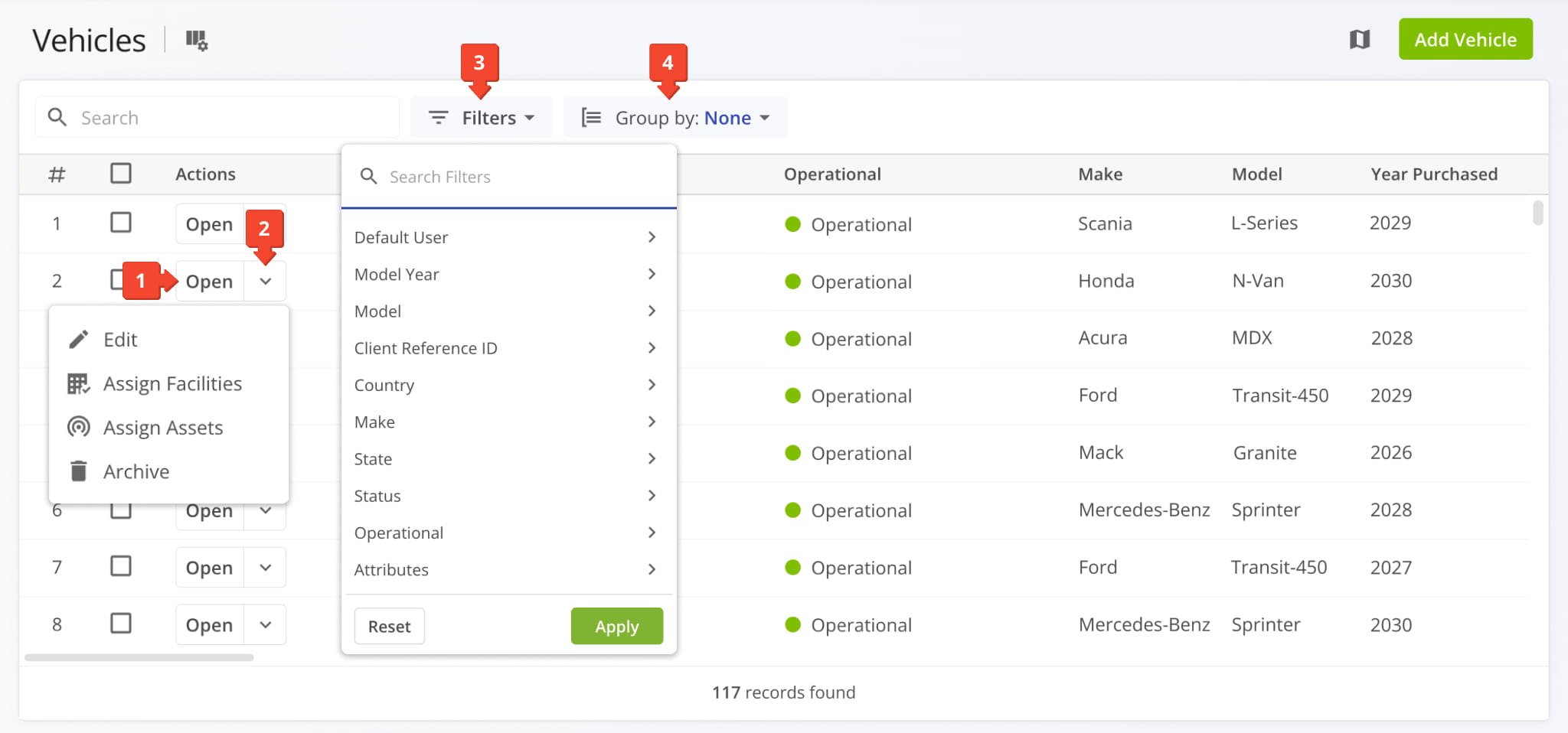Click the Year Purchased column header
Screen dimensions: 1568x733
(1433, 174)
